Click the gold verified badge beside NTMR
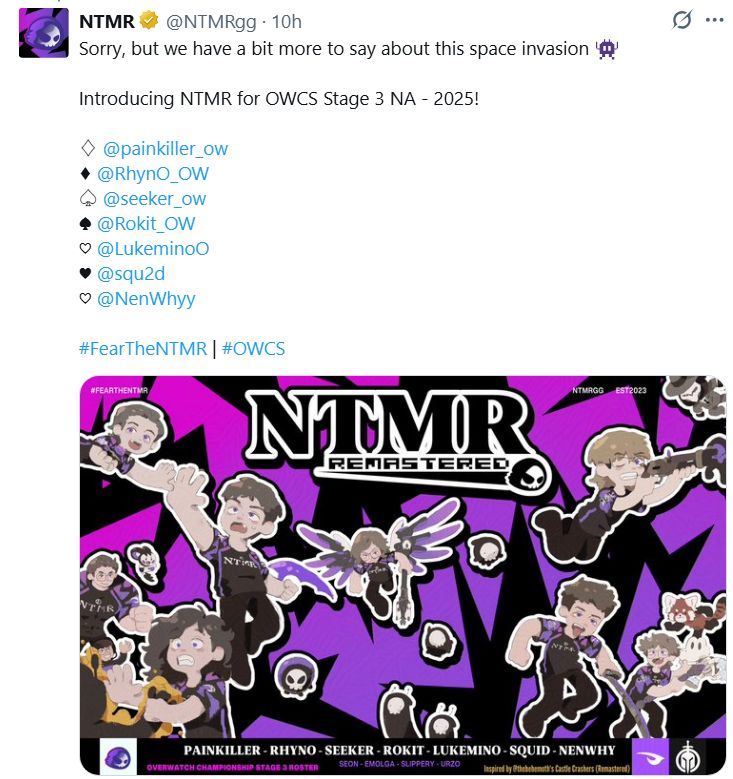Viewport: 733px width, 779px height. tap(149, 21)
